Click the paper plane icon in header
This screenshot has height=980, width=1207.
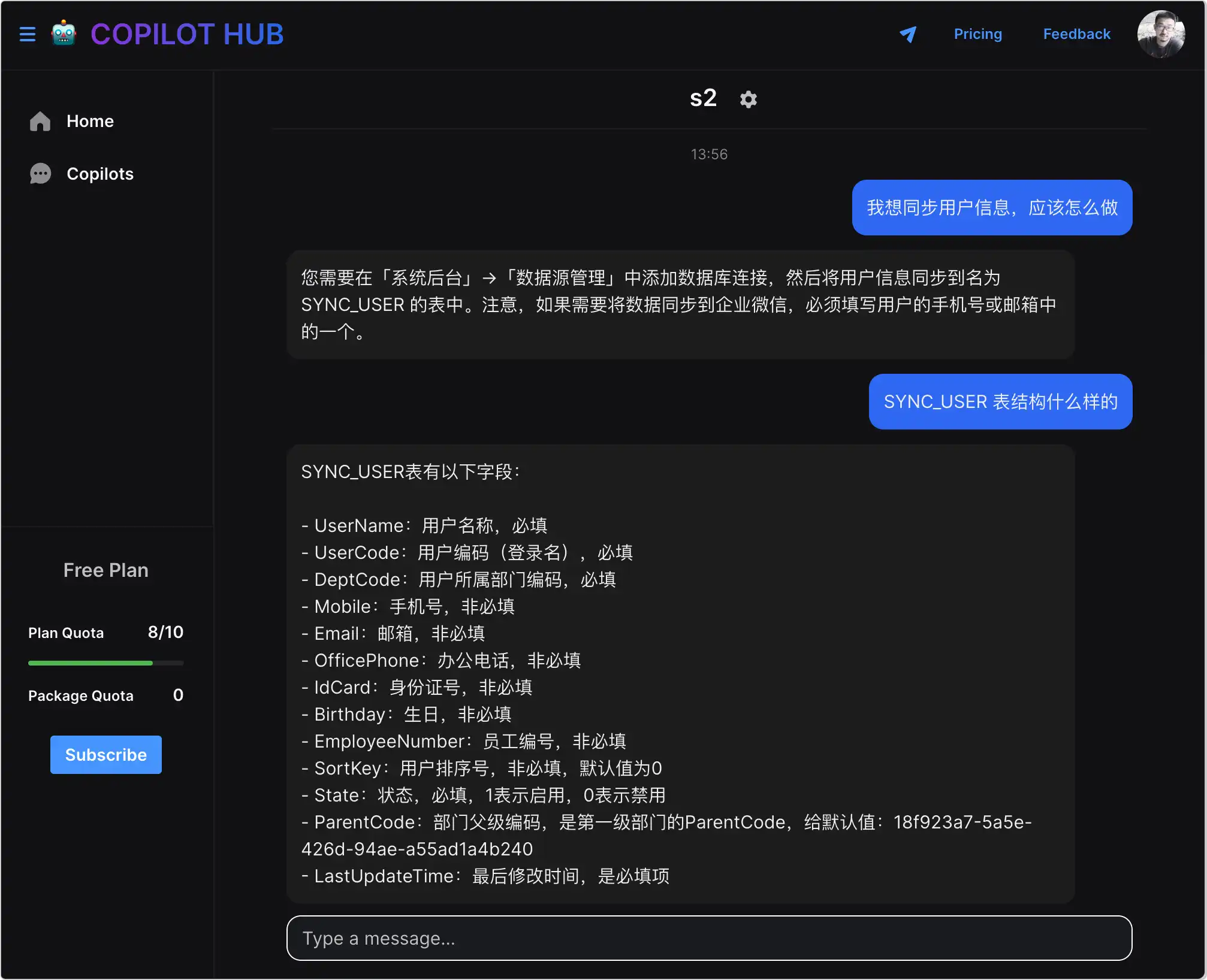click(908, 34)
